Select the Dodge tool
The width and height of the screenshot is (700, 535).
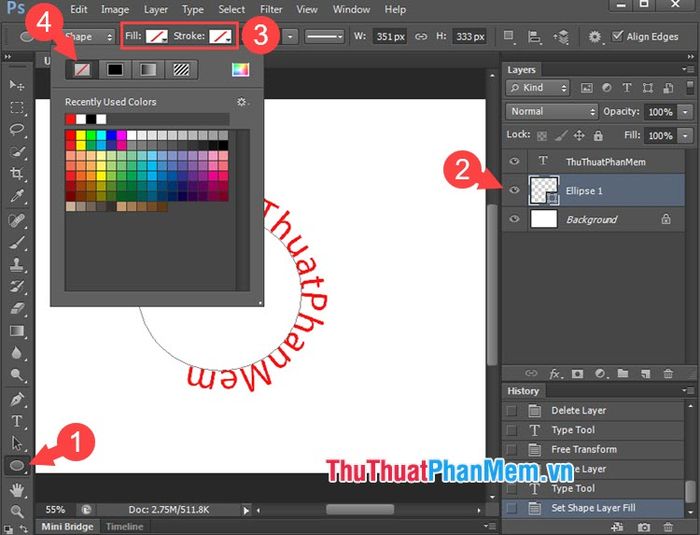(17, 375)
